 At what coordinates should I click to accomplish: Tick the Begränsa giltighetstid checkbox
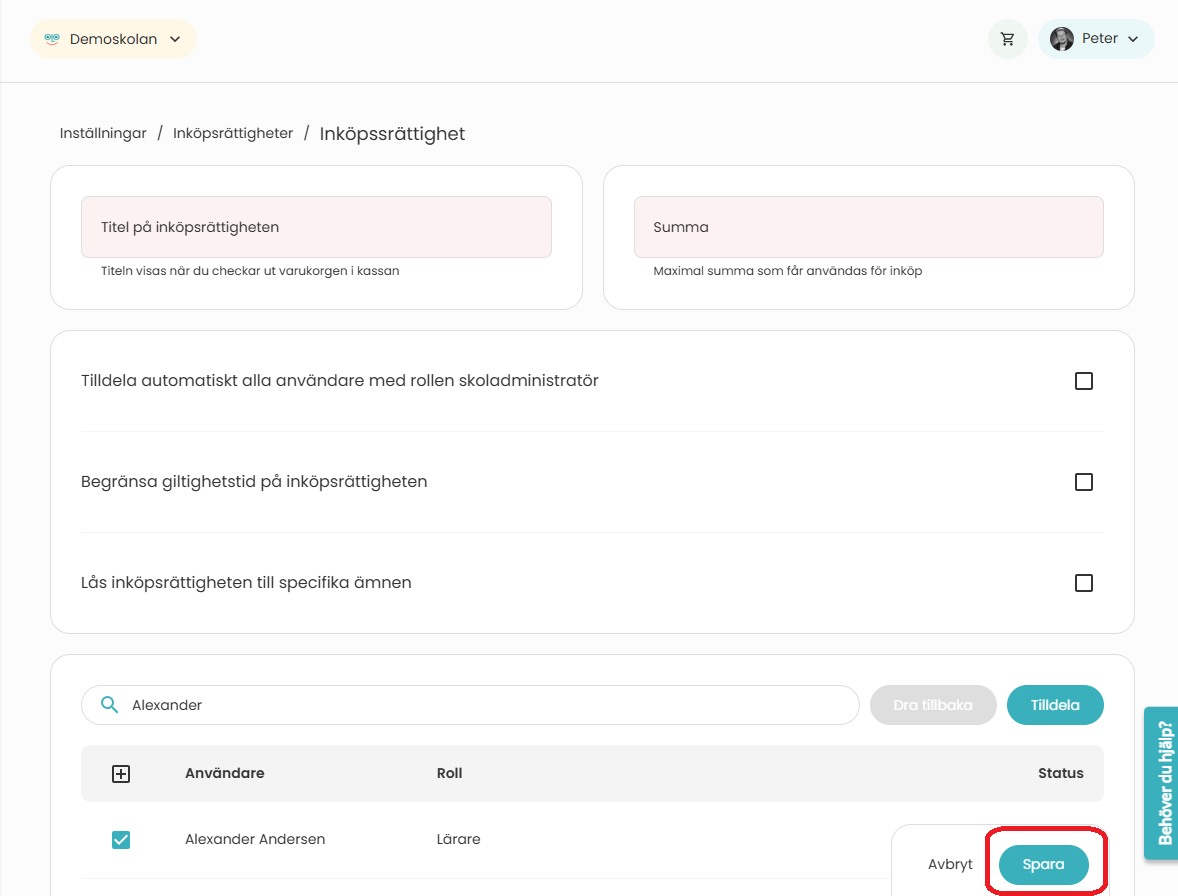pyautogui.click(x=1083, y=481)
